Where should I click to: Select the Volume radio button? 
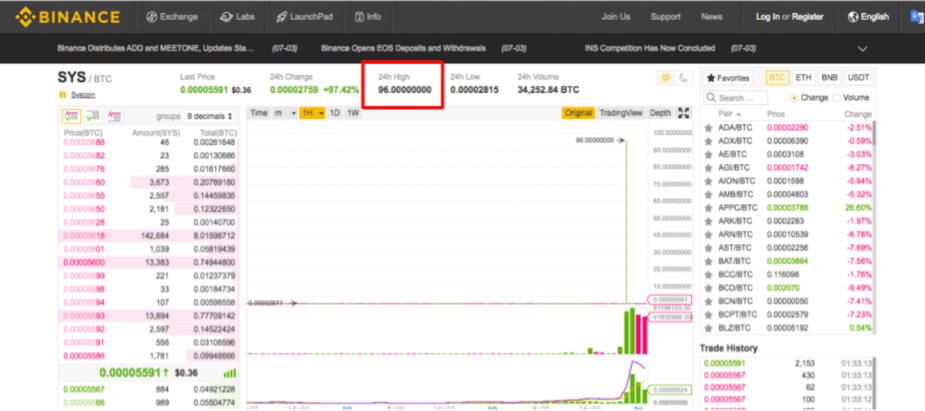[837, 98]
